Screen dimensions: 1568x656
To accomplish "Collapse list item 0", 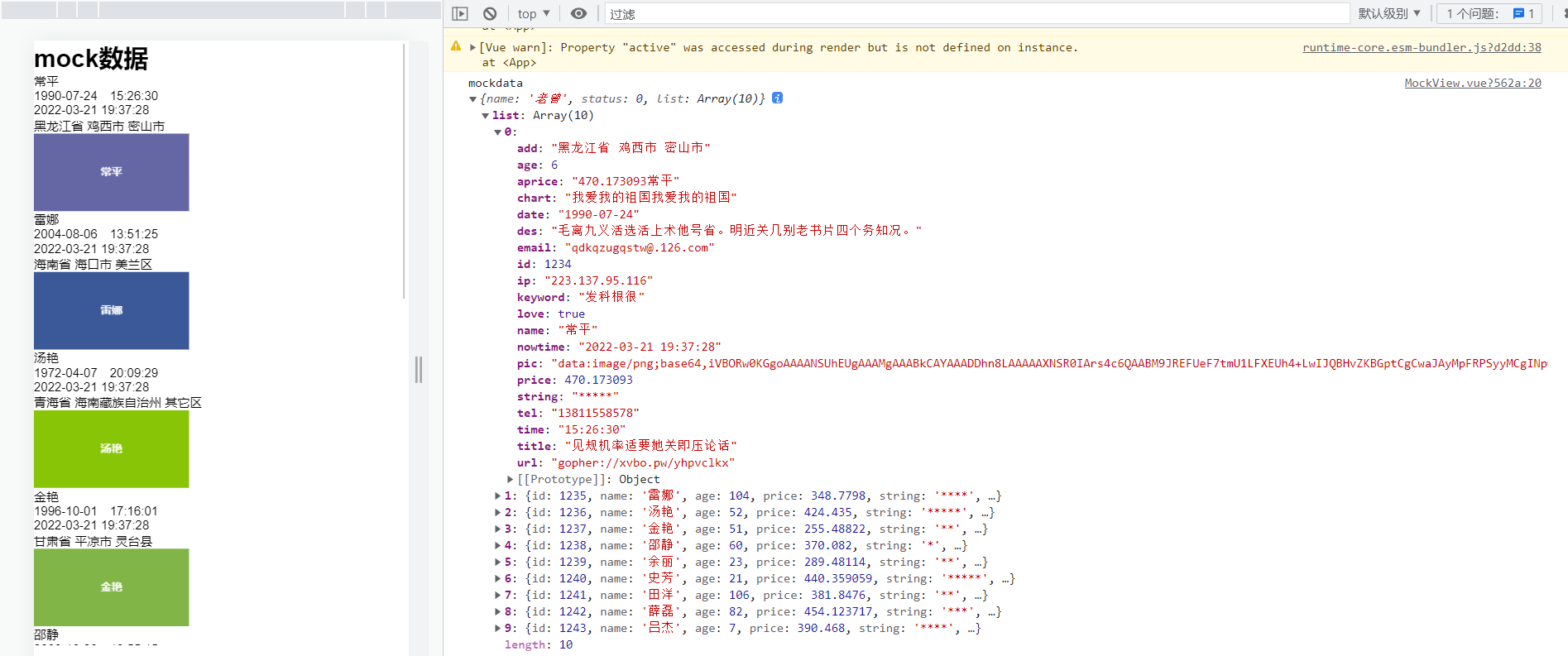I will [x=498, y=132].
